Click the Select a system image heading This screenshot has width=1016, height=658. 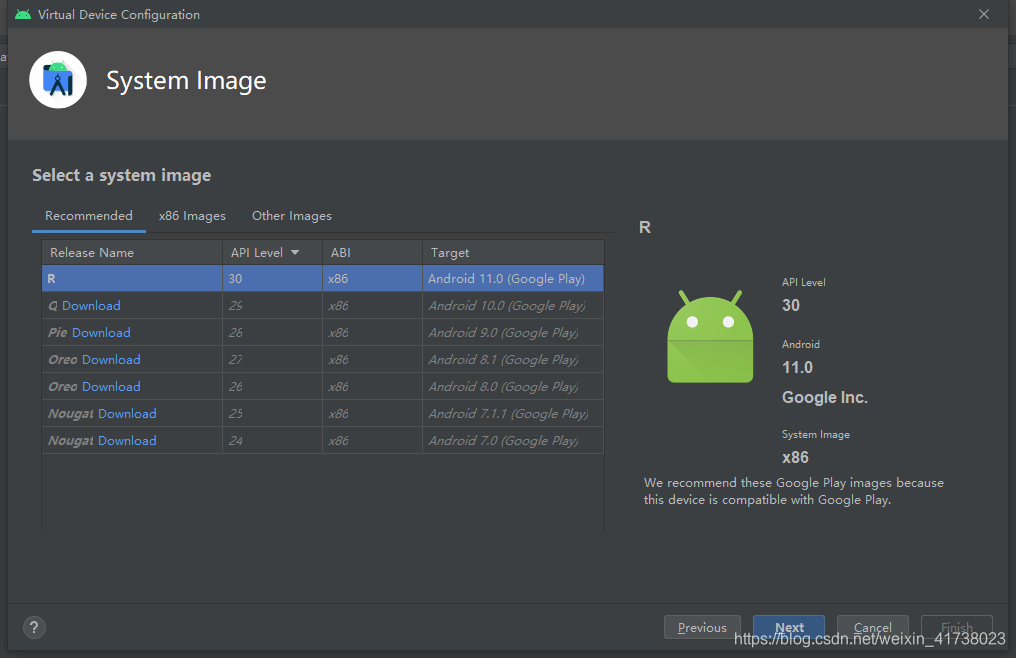pyautogui.click(x=122, y=176)
